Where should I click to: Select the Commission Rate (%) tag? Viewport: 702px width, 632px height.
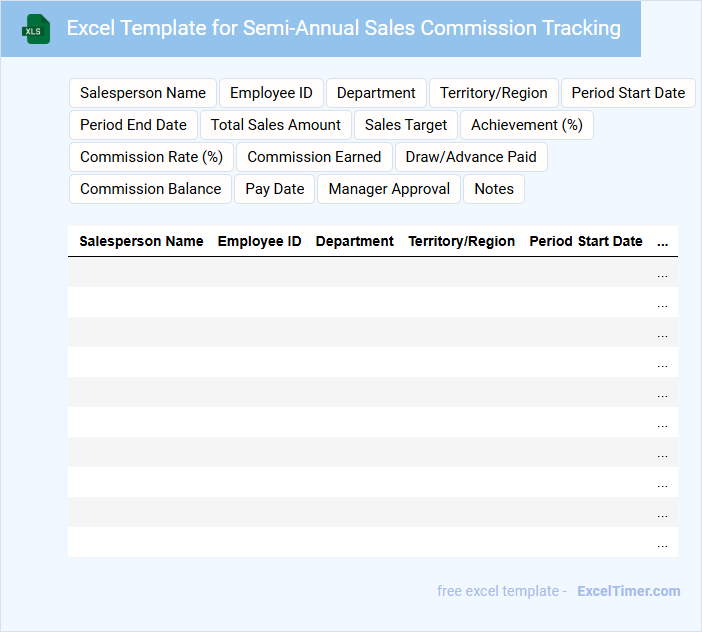[x=151, y=157]
